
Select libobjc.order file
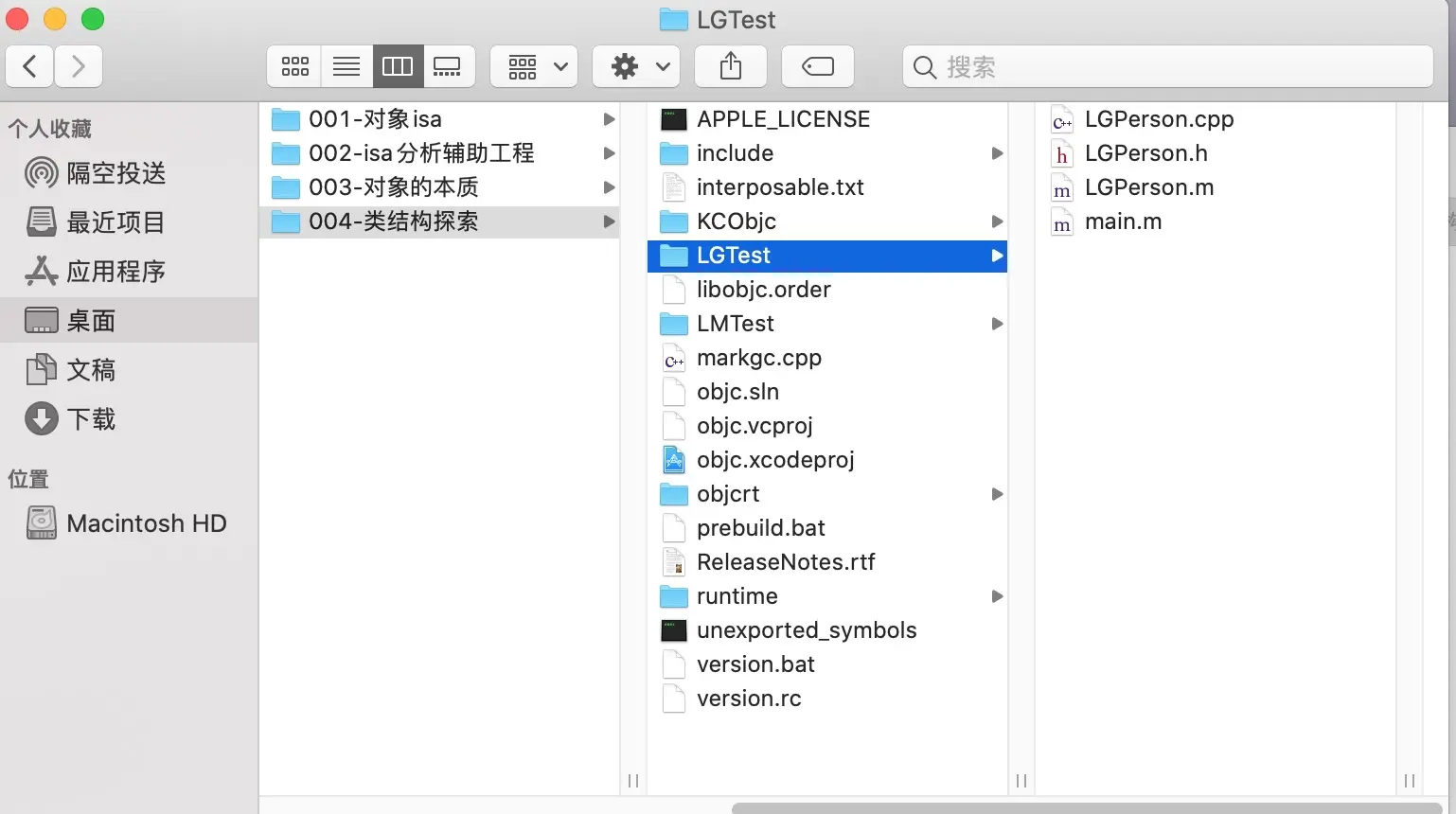827,290
